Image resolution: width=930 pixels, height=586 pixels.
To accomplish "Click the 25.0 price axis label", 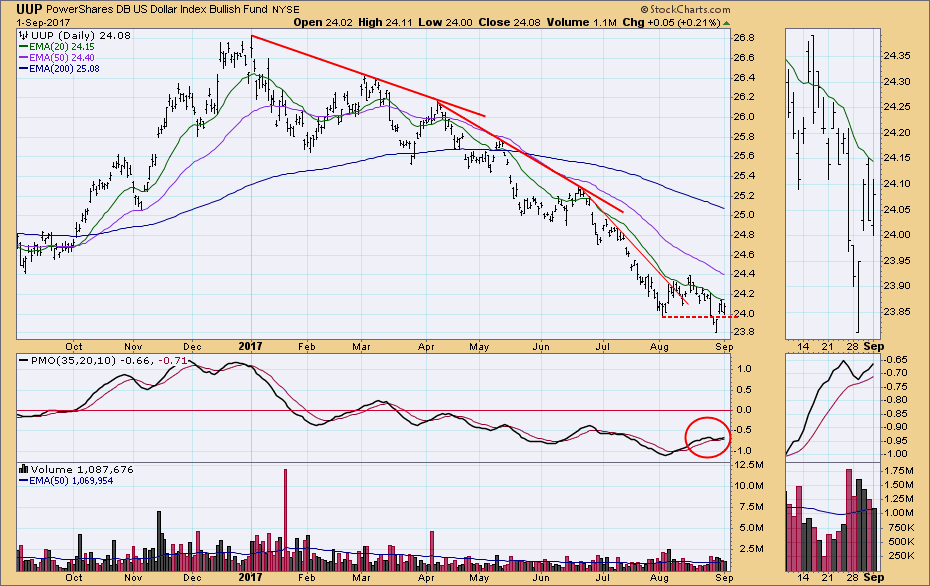I will pyautogui.click(x=744, y=215).
